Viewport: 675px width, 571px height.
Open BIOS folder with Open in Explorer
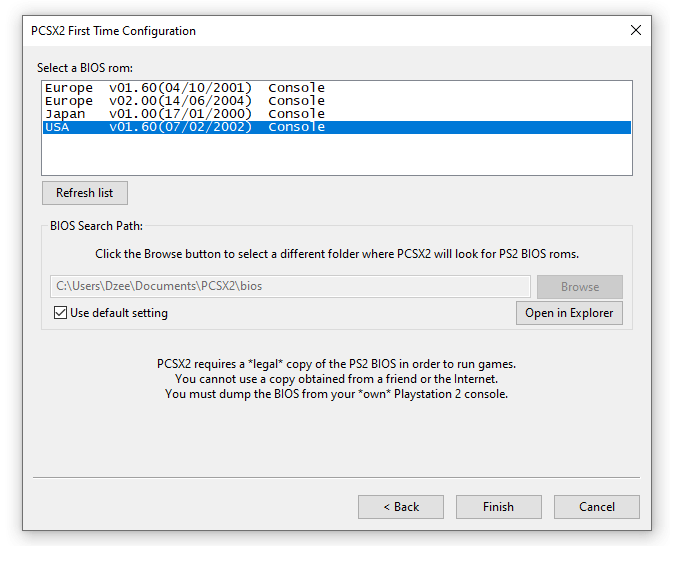[569, 313]
